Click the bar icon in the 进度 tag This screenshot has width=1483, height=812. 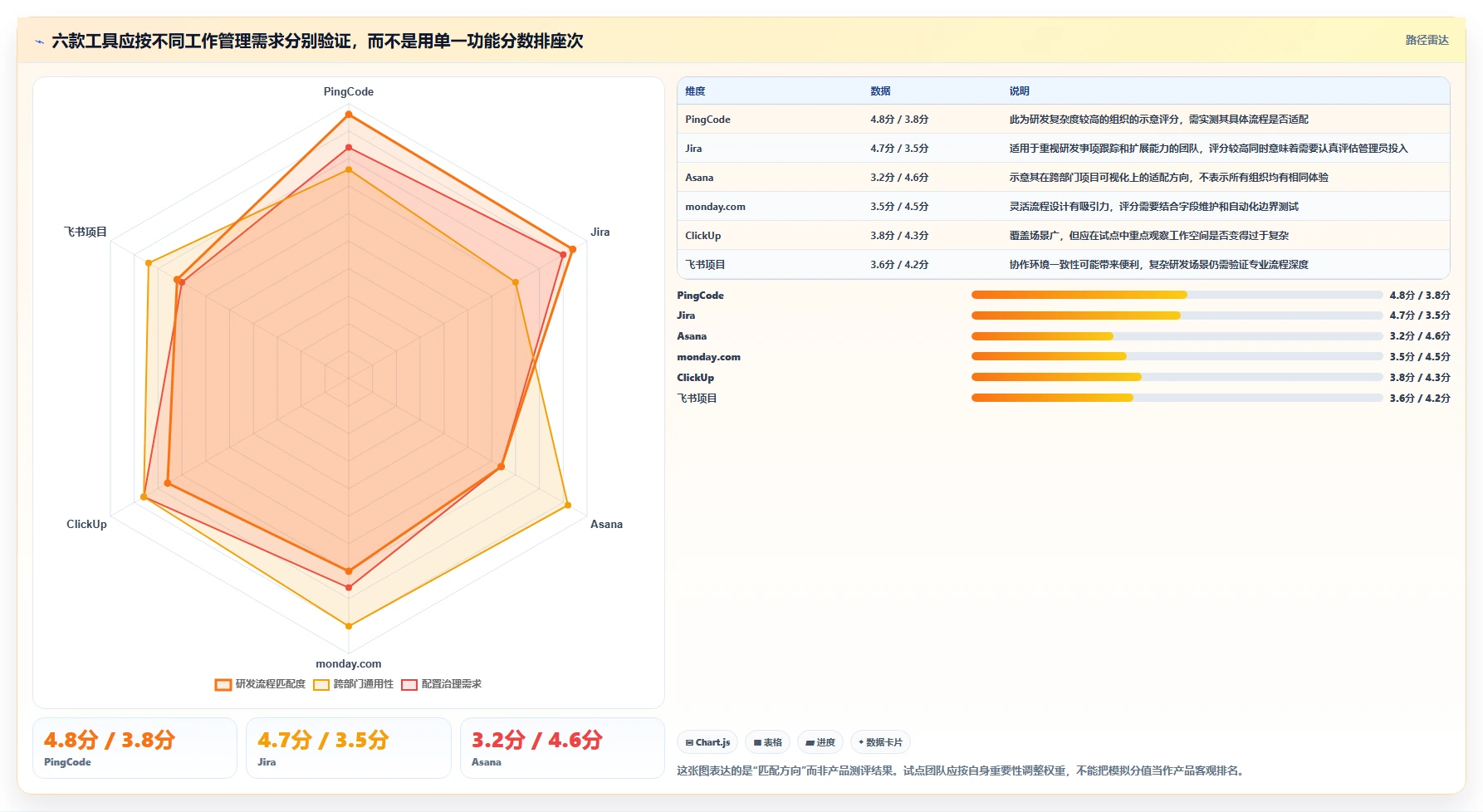tap(810, 742)
